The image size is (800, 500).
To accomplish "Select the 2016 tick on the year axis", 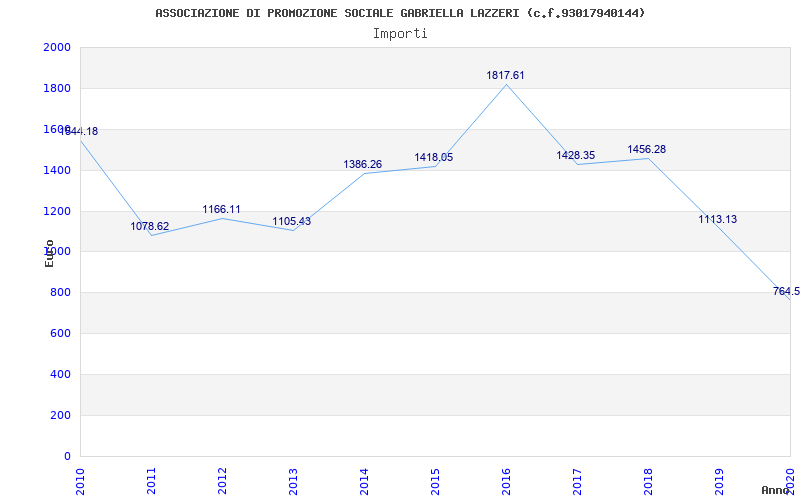I will (x=506, y=480).
